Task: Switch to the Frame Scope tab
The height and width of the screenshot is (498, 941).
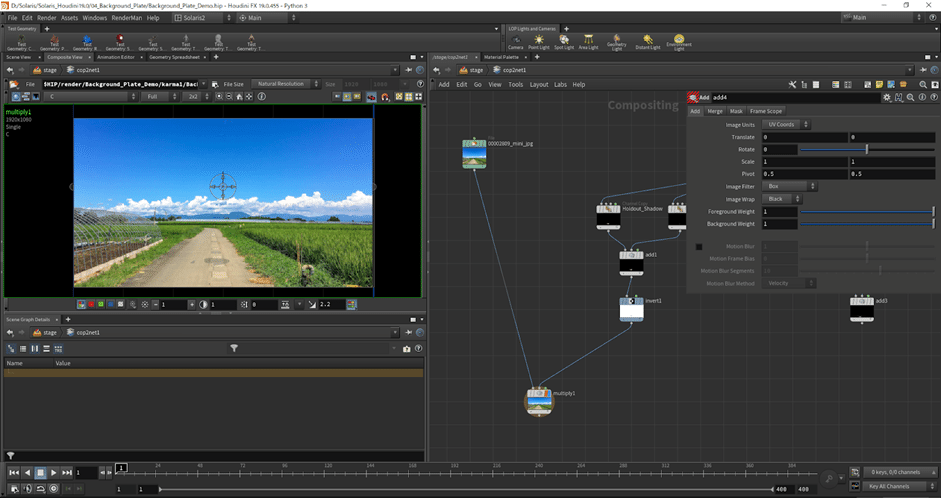Action: coord(766,111)
